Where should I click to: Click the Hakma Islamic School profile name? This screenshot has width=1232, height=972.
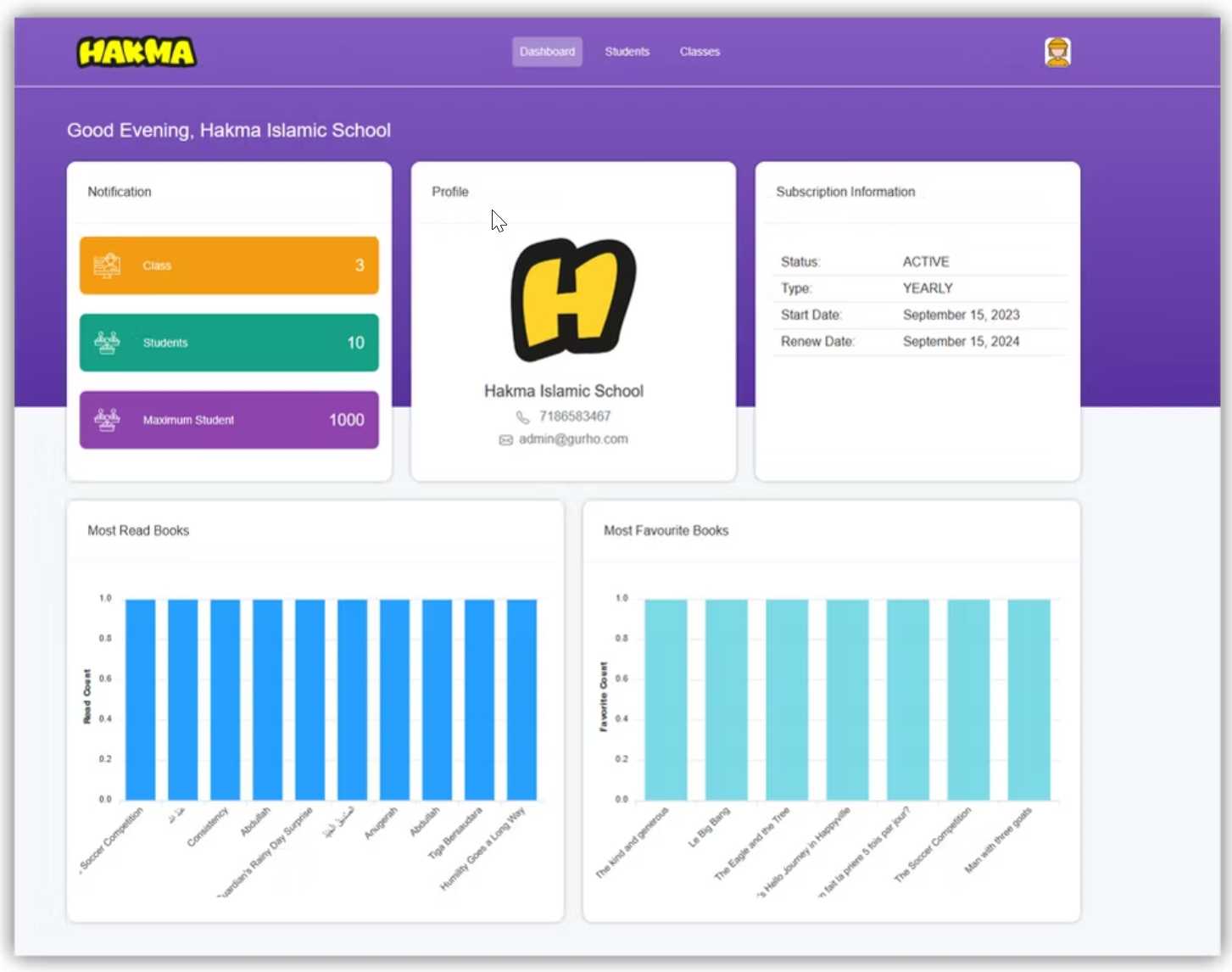563,391
